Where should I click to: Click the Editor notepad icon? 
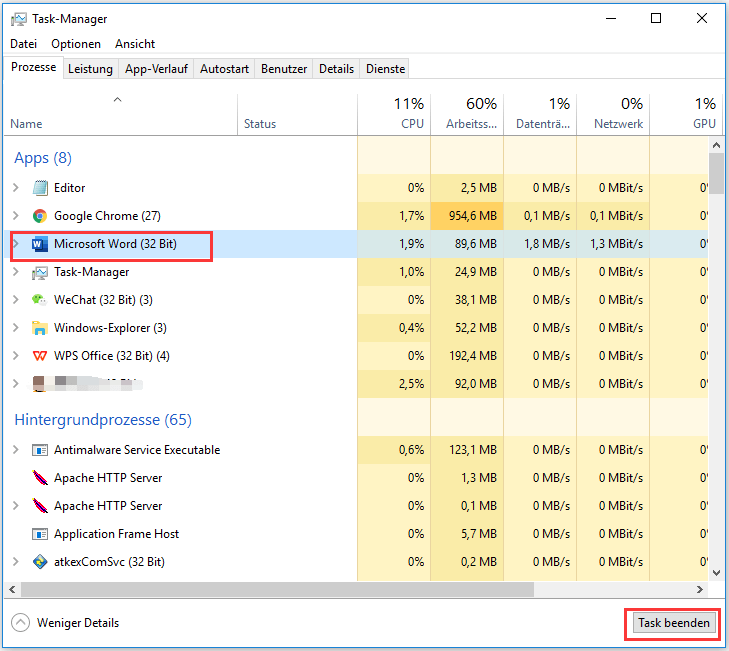[40, 188]
